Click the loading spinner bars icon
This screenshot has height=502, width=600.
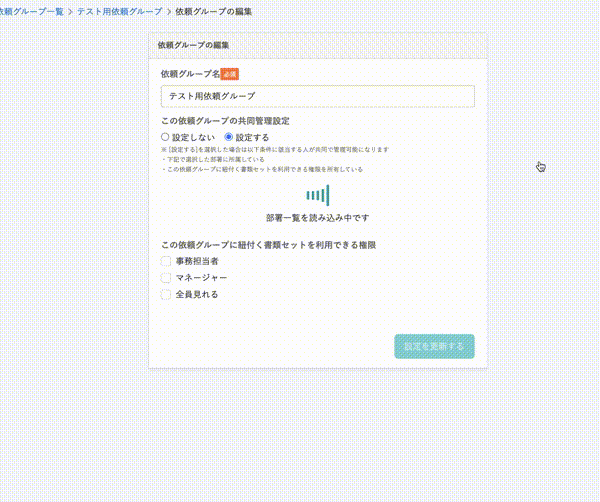[x=318, y=195]
